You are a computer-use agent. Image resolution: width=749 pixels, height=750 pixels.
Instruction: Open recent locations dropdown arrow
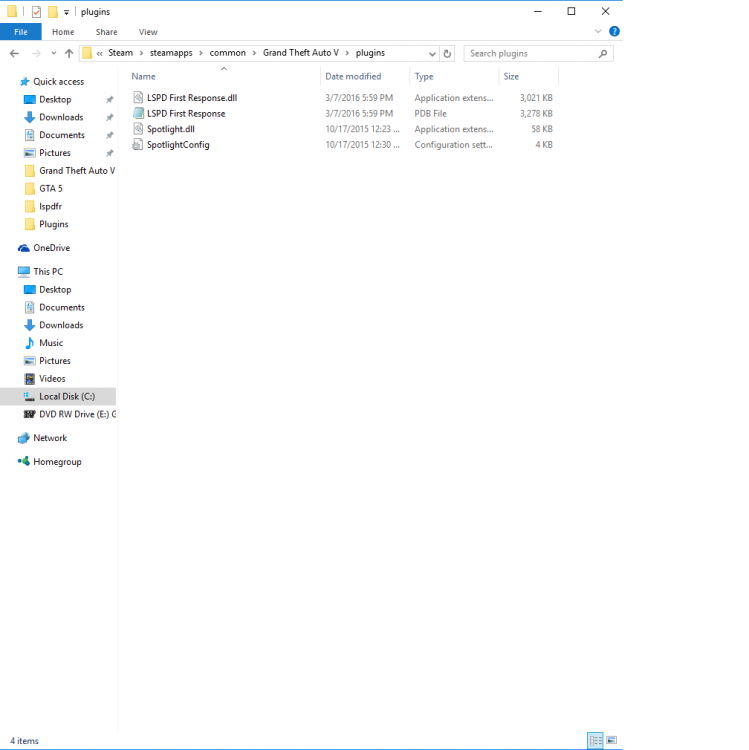[x=54, y=54]
